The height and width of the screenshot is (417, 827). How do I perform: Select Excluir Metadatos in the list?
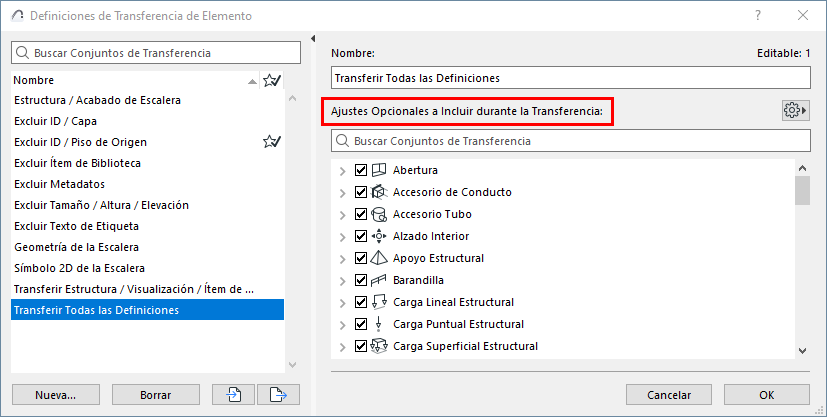pyautogui.click(x=59, y=184)
